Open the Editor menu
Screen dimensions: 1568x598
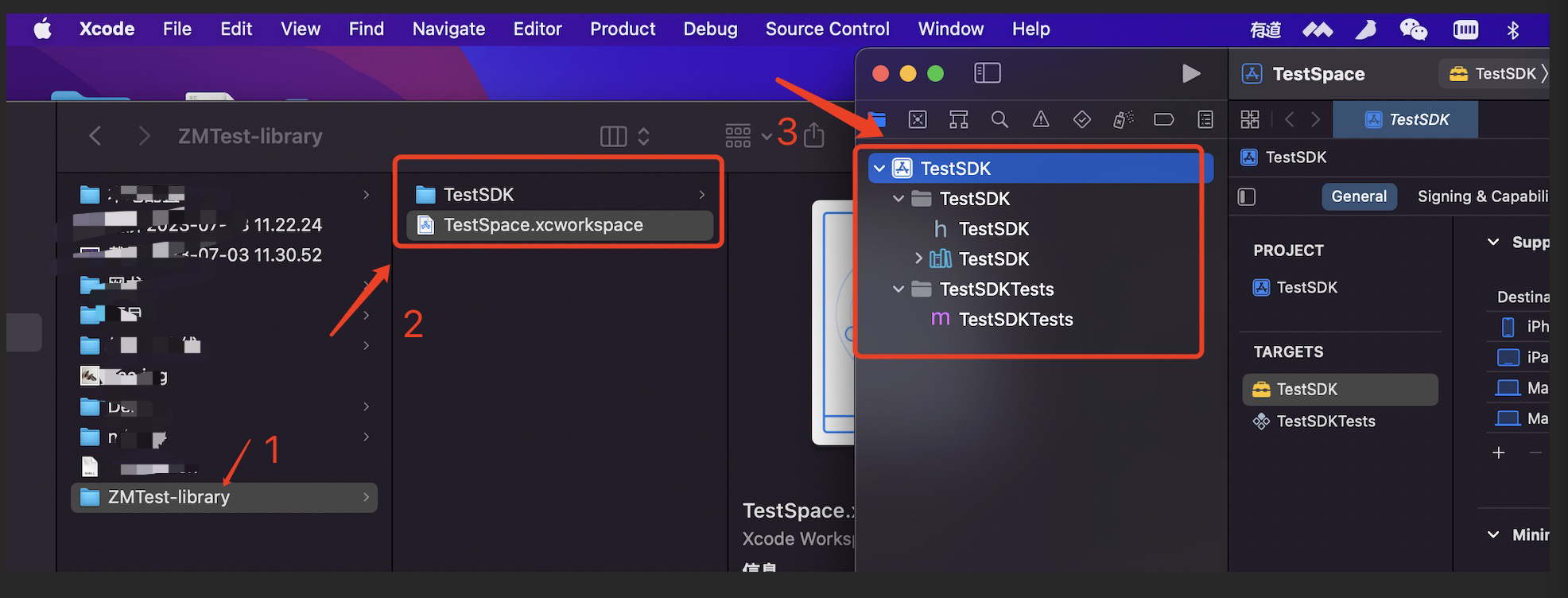[x=538, y=29]
